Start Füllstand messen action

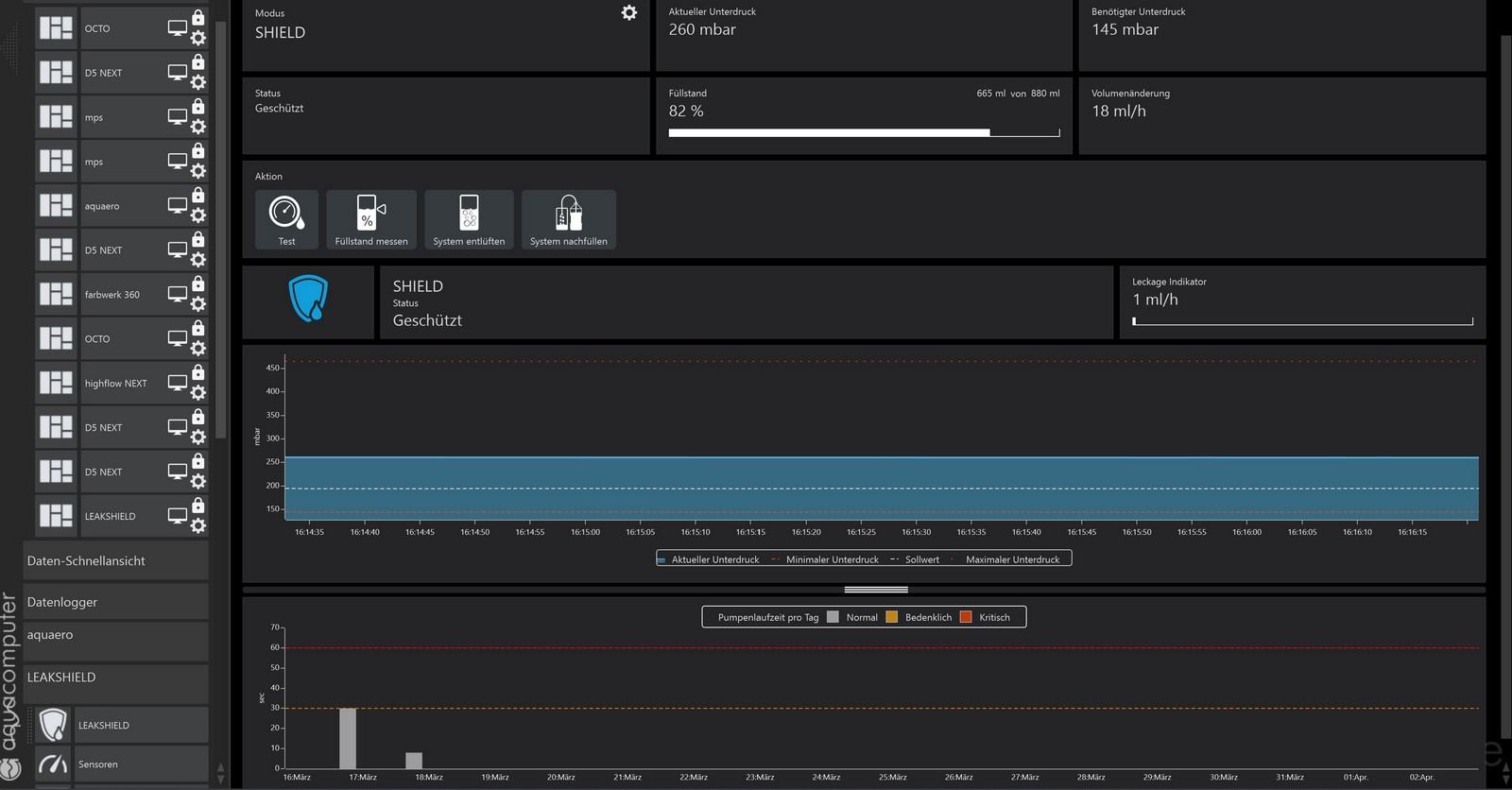[x=371, y=219]
